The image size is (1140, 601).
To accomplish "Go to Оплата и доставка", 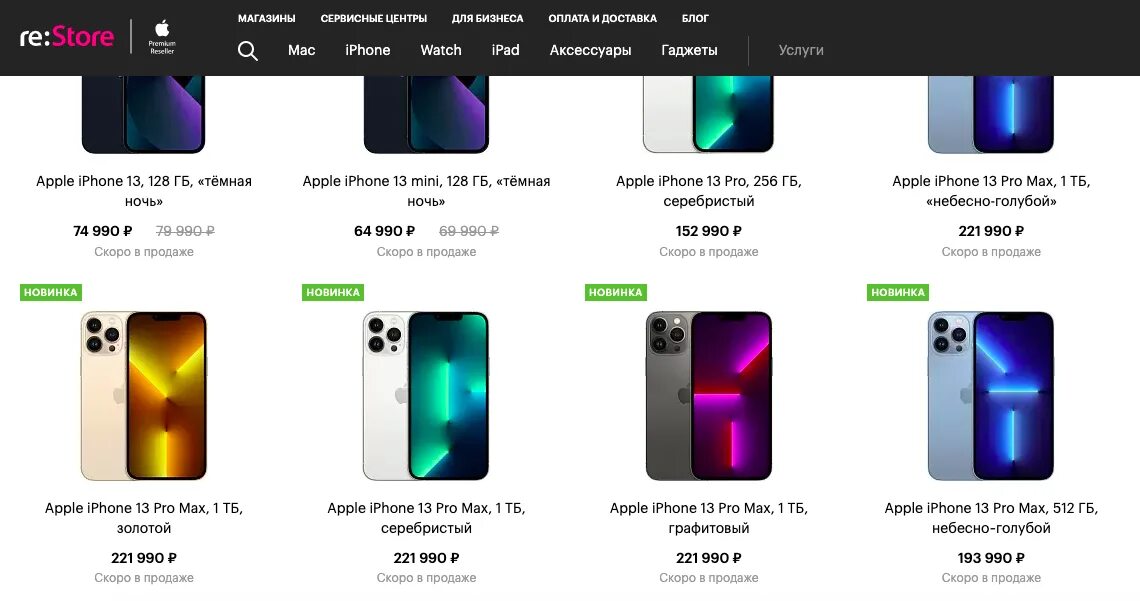I will [x=603, y=18].
